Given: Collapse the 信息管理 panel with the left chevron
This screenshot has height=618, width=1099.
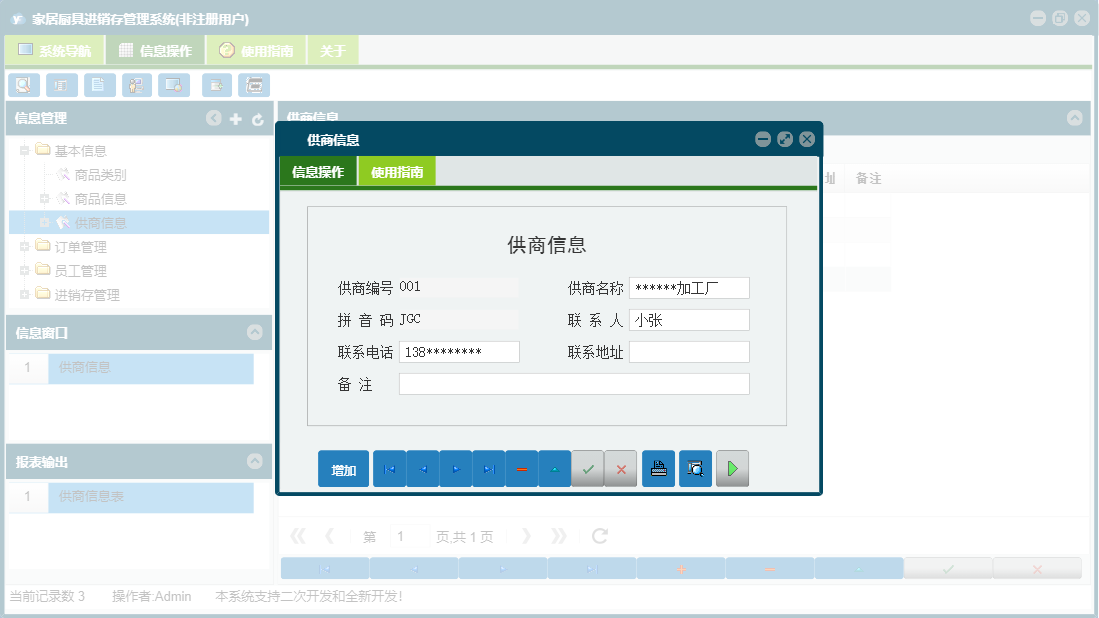Looking at the screenshot, I should pos(214,118).
